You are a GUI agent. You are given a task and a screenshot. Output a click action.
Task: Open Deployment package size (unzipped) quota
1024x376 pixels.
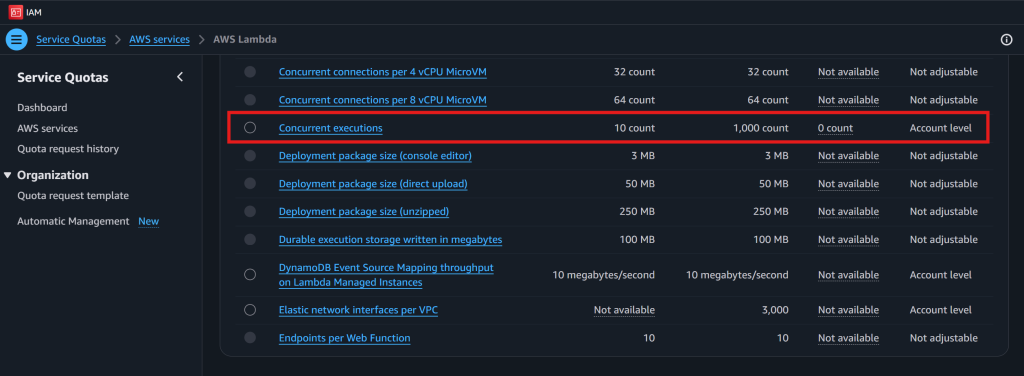pyautogui.click(x=364, y=212)
